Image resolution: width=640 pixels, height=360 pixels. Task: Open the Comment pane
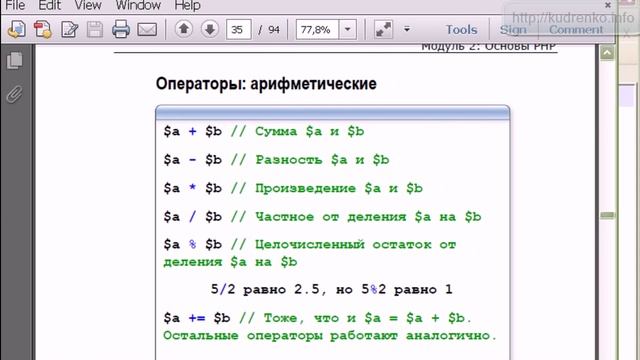pyautogui.click(x=576, y=29)
